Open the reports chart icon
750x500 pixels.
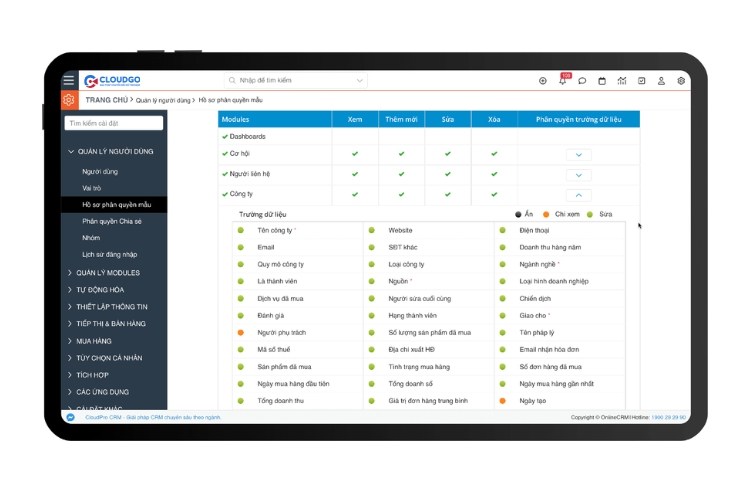coord(622,81)
